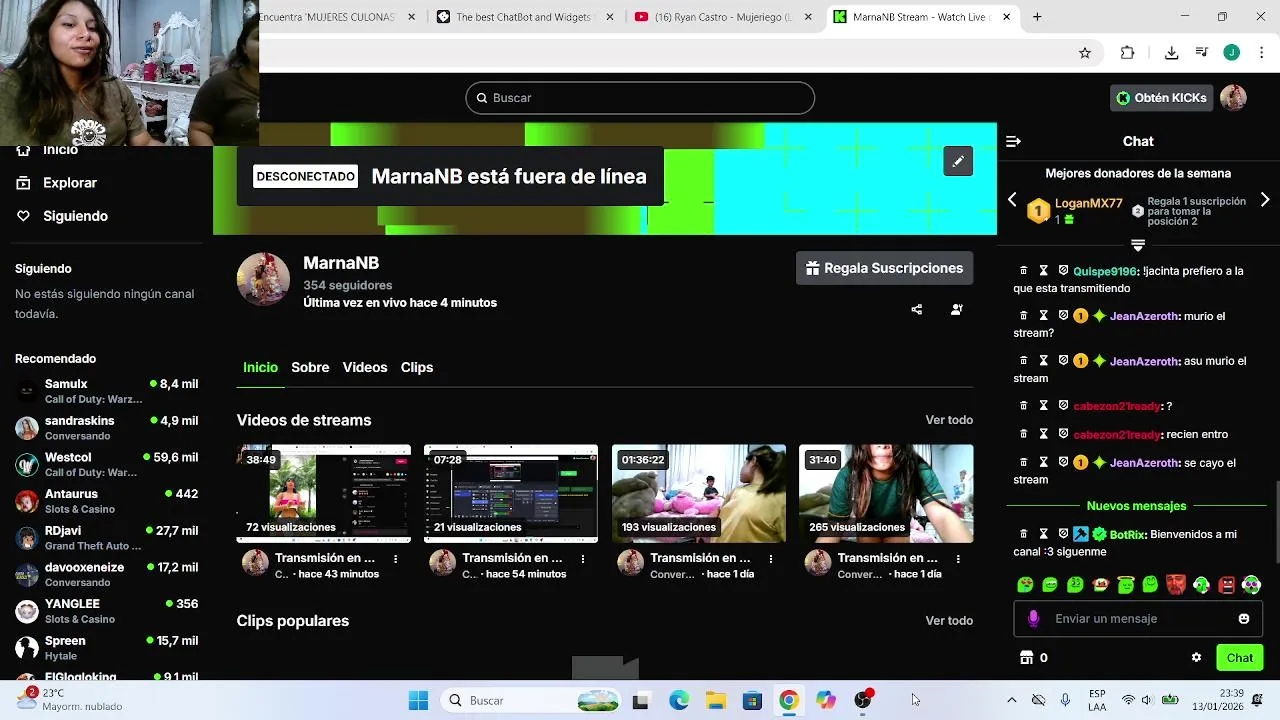This screenshot has height=720, width=1280.
Task: Click the Obtén KICKs button
Action: coord(1162,98)
